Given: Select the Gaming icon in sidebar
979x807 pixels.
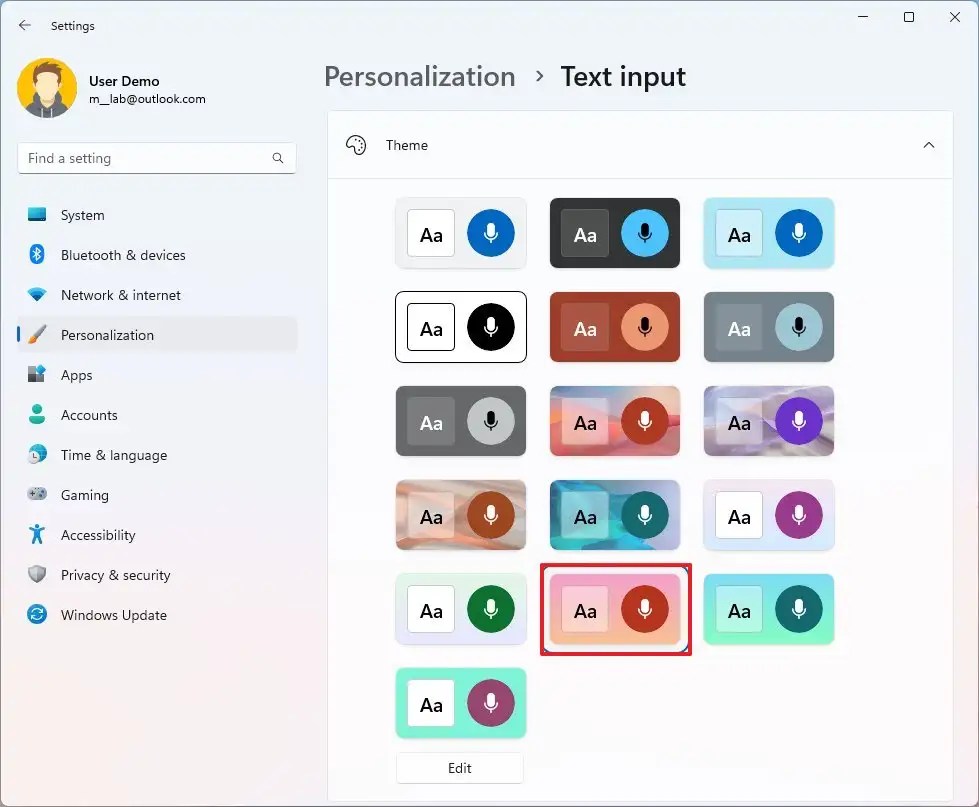Looking at the screenshot, I should coord(37,495).
